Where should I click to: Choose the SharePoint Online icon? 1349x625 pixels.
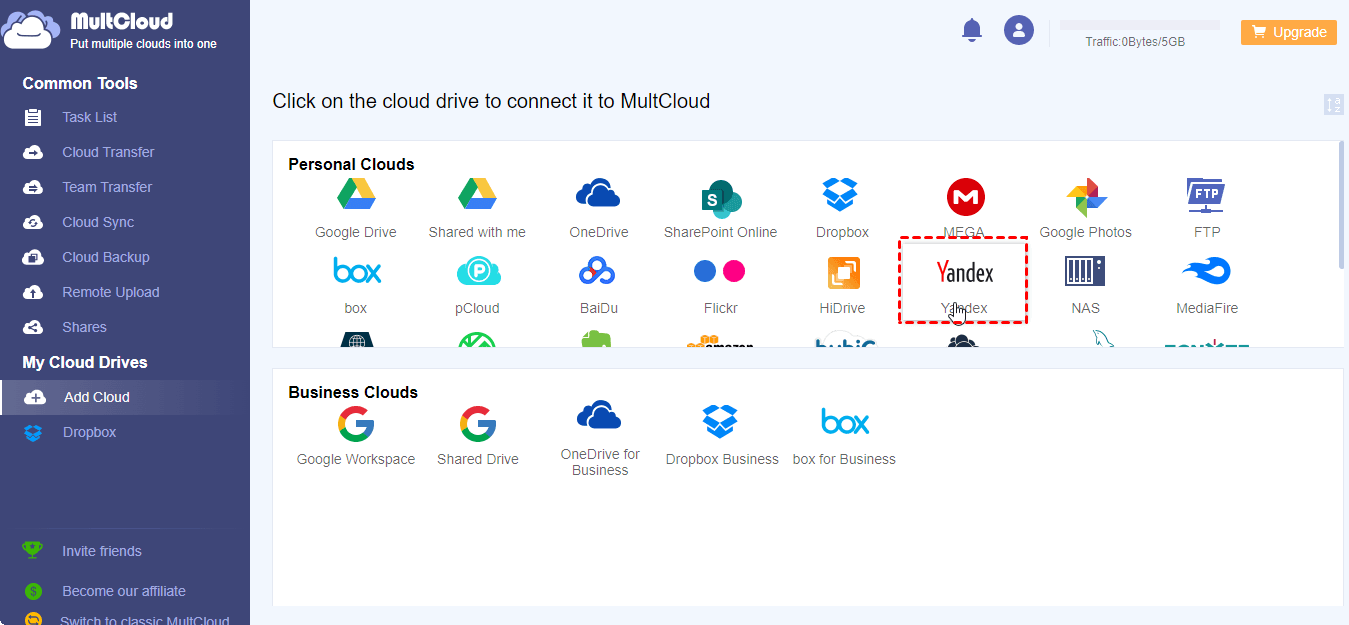pos(720,197)
